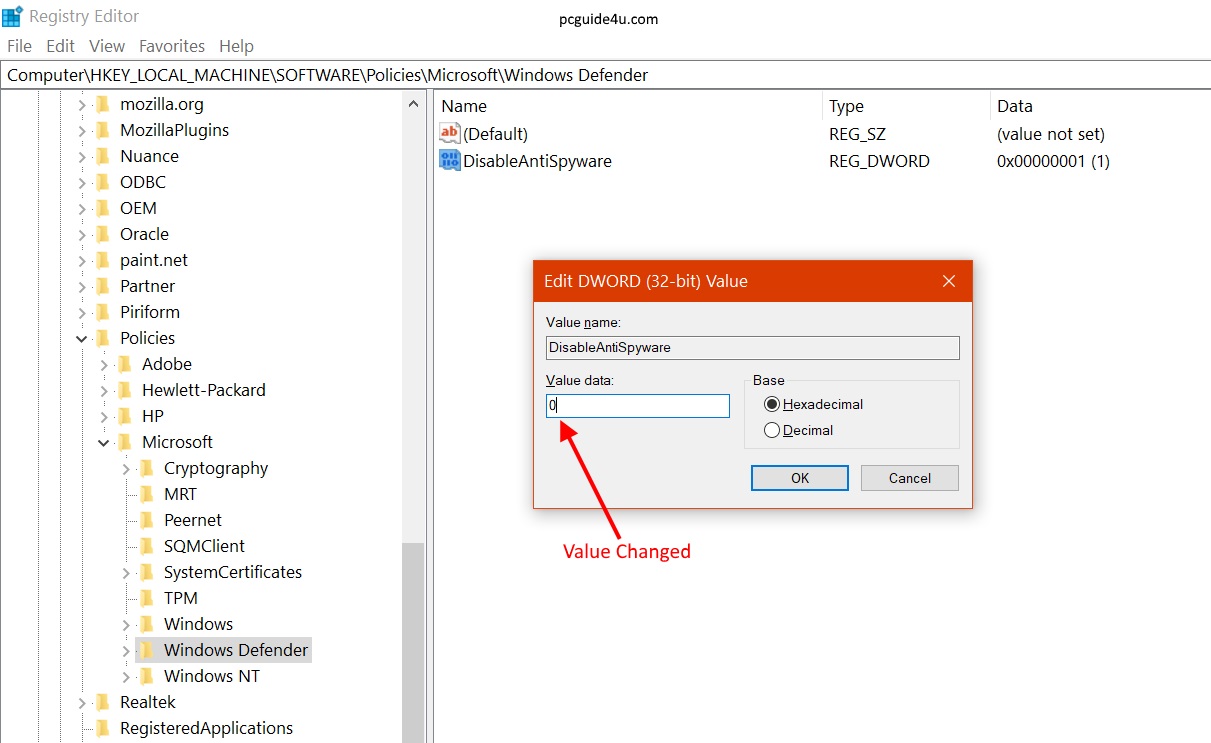Click the (Default) string value icon
The width and height of the screenshot is (1211, 743).
coord(450,134)
